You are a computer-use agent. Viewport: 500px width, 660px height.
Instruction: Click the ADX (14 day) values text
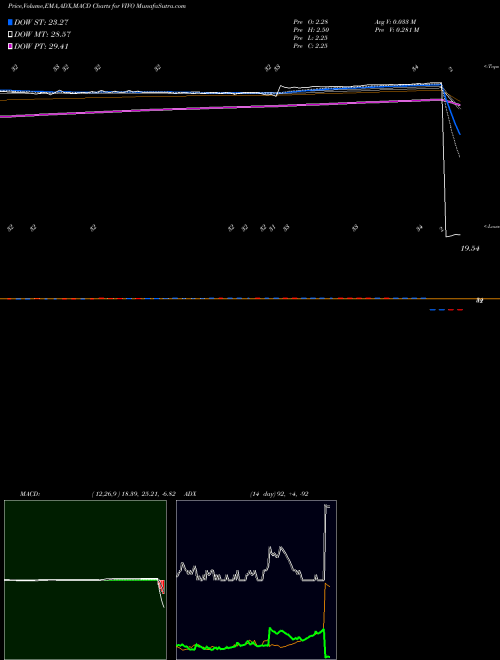(x=279, y=494)
